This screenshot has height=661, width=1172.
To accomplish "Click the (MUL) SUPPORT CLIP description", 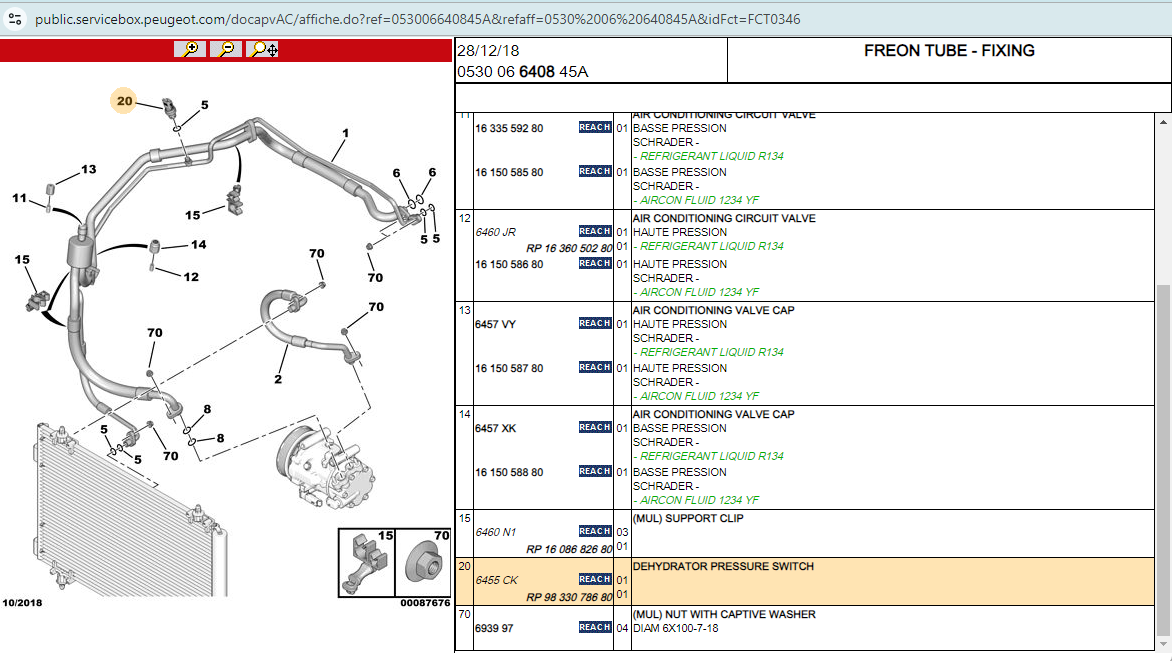I will pyautogui.click(x=688, y=518).
